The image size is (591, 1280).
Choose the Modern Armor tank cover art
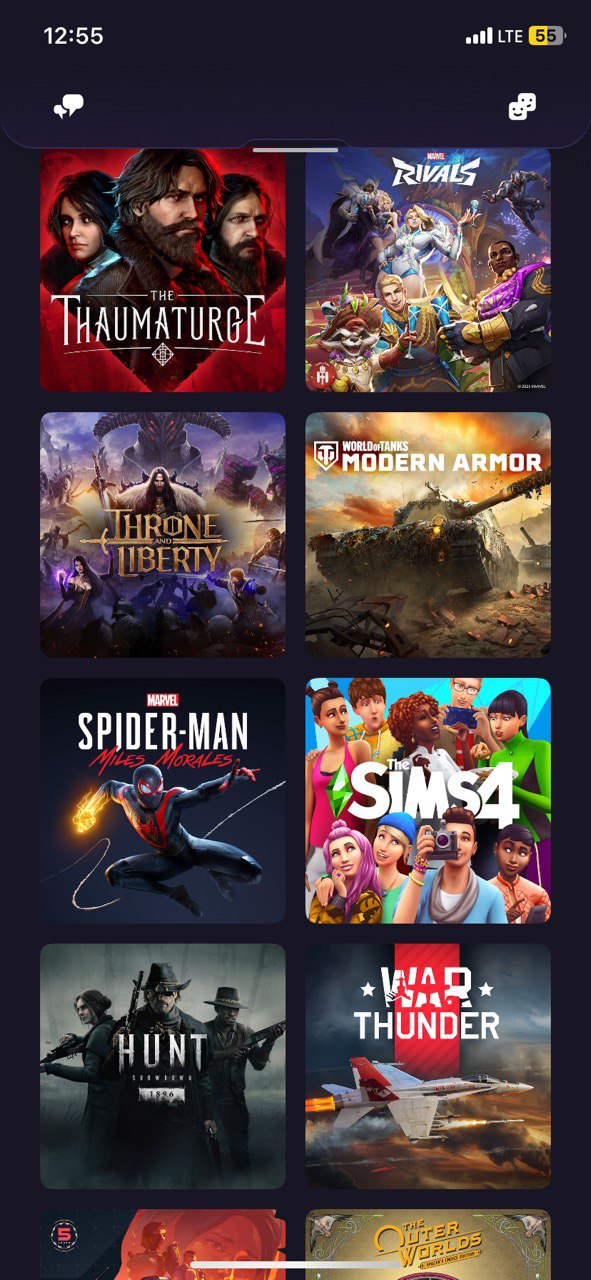(x=428, y=535)
